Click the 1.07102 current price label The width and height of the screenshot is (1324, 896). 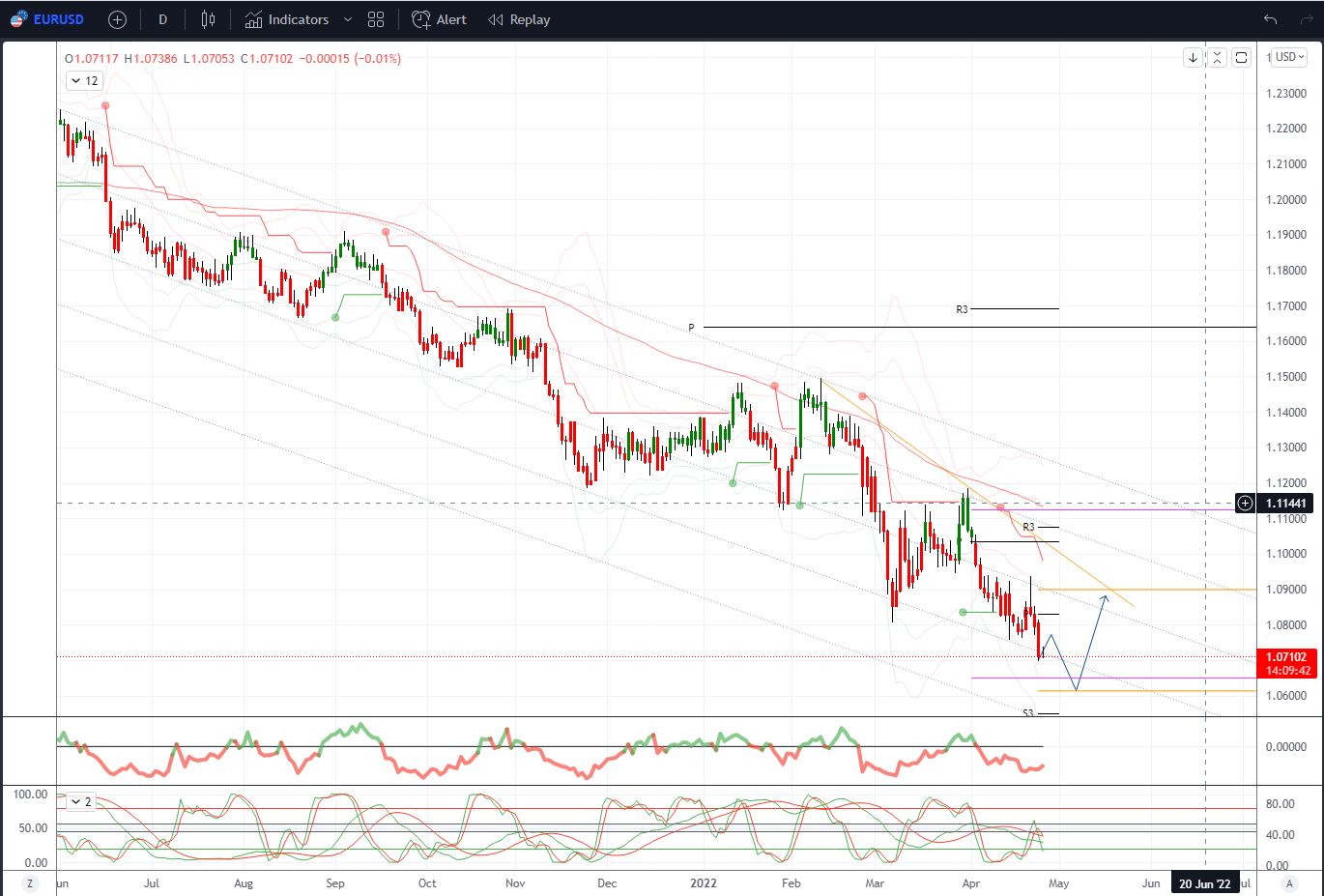[1286, 656]
